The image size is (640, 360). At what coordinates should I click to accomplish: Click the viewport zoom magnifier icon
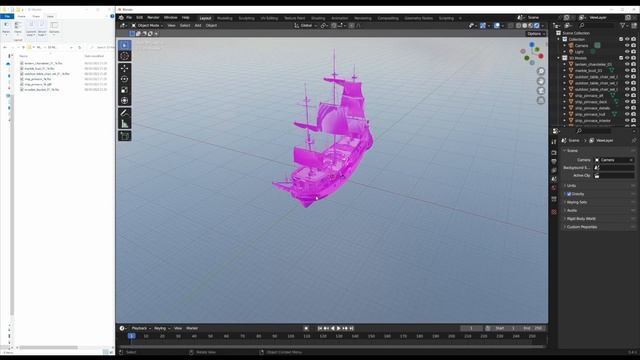(x=541, y=71)
